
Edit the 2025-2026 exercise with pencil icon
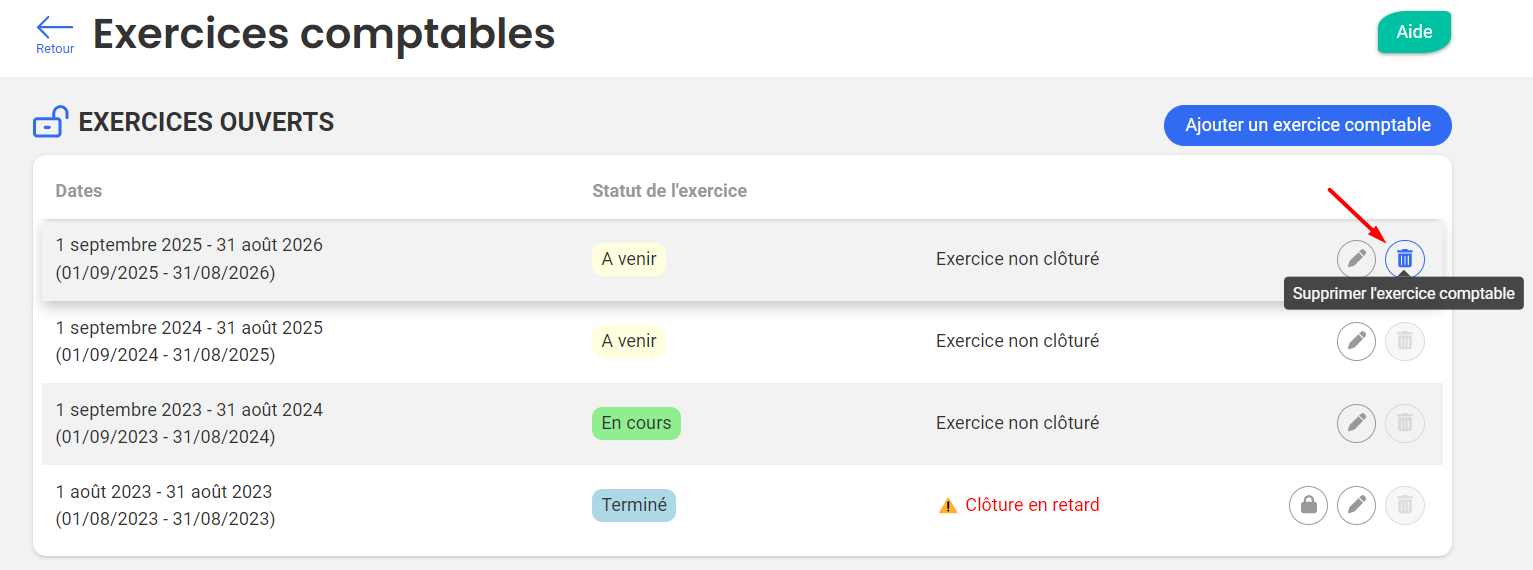pos(1356,259)
